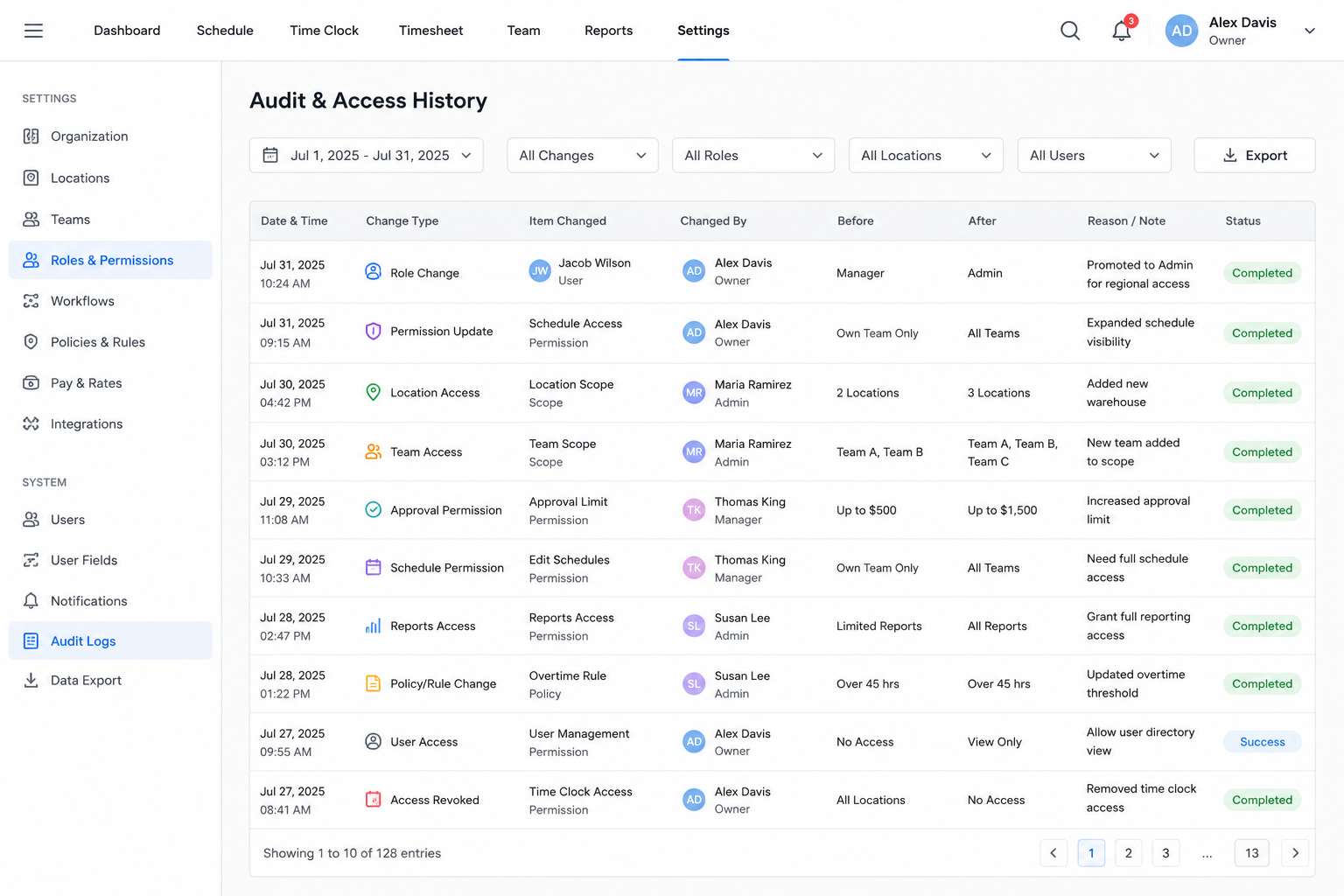Jump to page 3
This screenshot has height=896, width=1344.
click(1165, 853)
